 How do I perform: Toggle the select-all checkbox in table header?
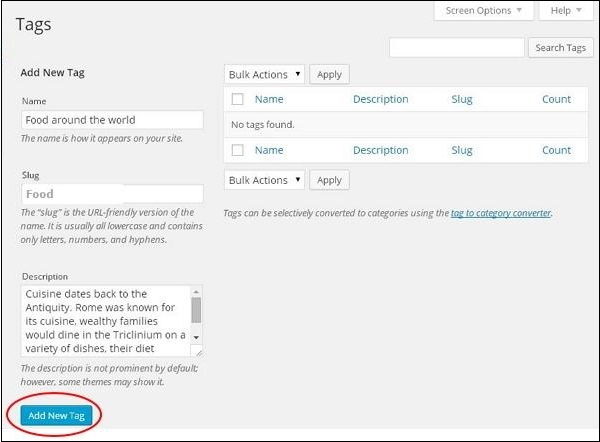[237, 99]
